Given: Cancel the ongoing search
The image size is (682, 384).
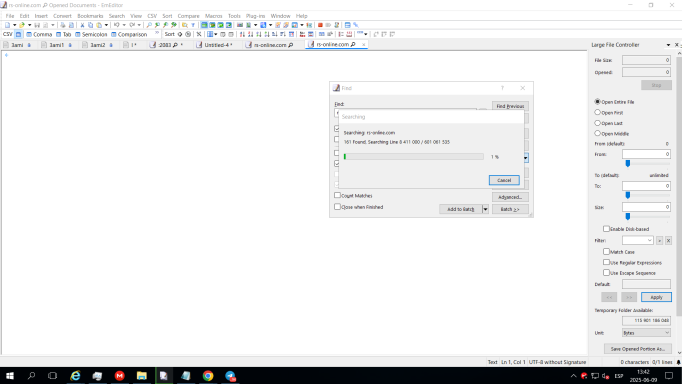Looking at the screenshot, I should 504,180.
